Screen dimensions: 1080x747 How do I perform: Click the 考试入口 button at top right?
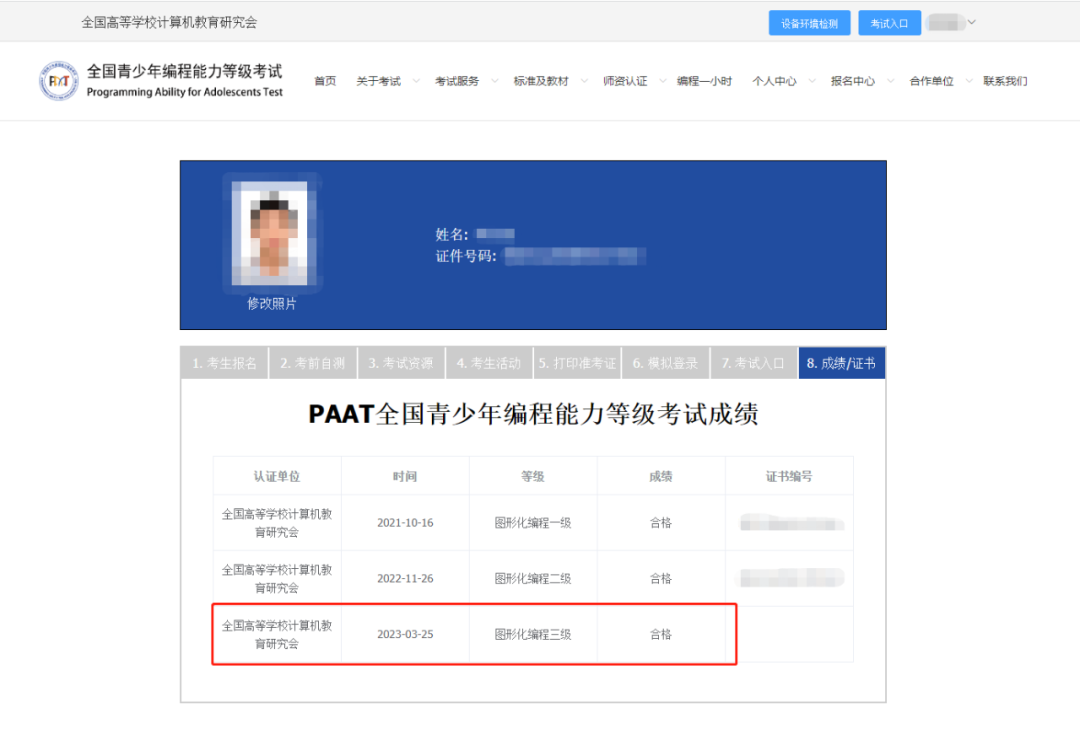click(889, 22)
